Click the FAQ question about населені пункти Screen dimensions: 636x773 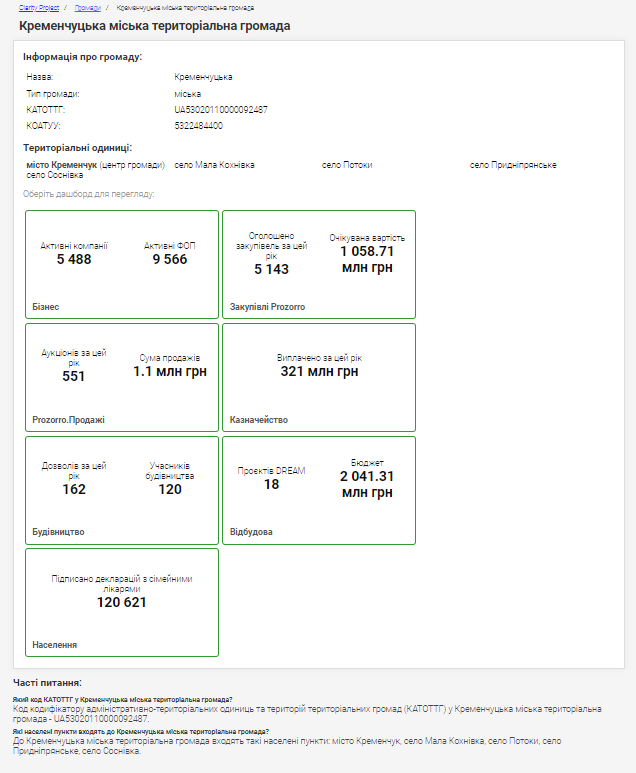tap(140, 731)
